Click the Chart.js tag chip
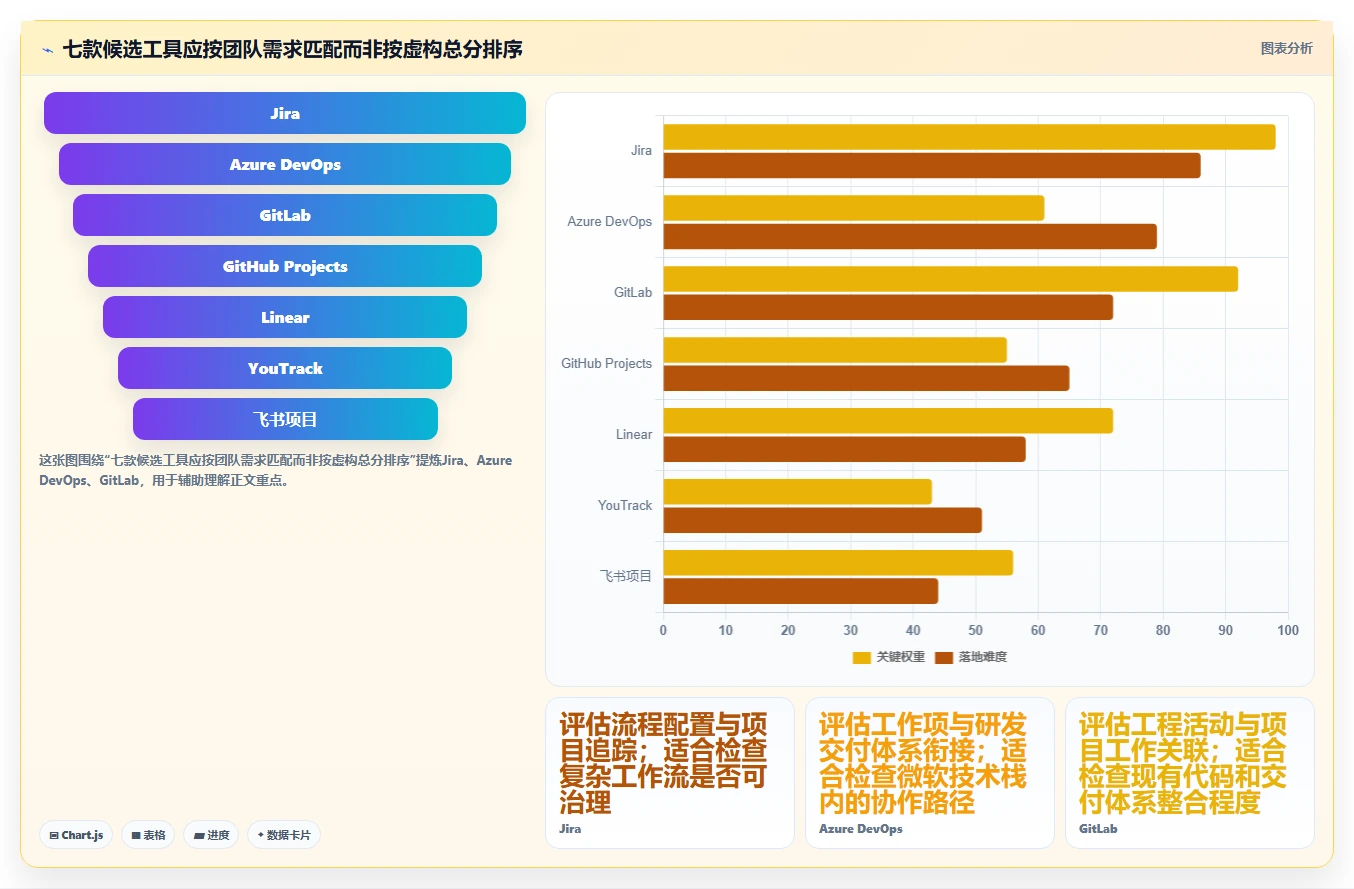 [x=76, y=835]
